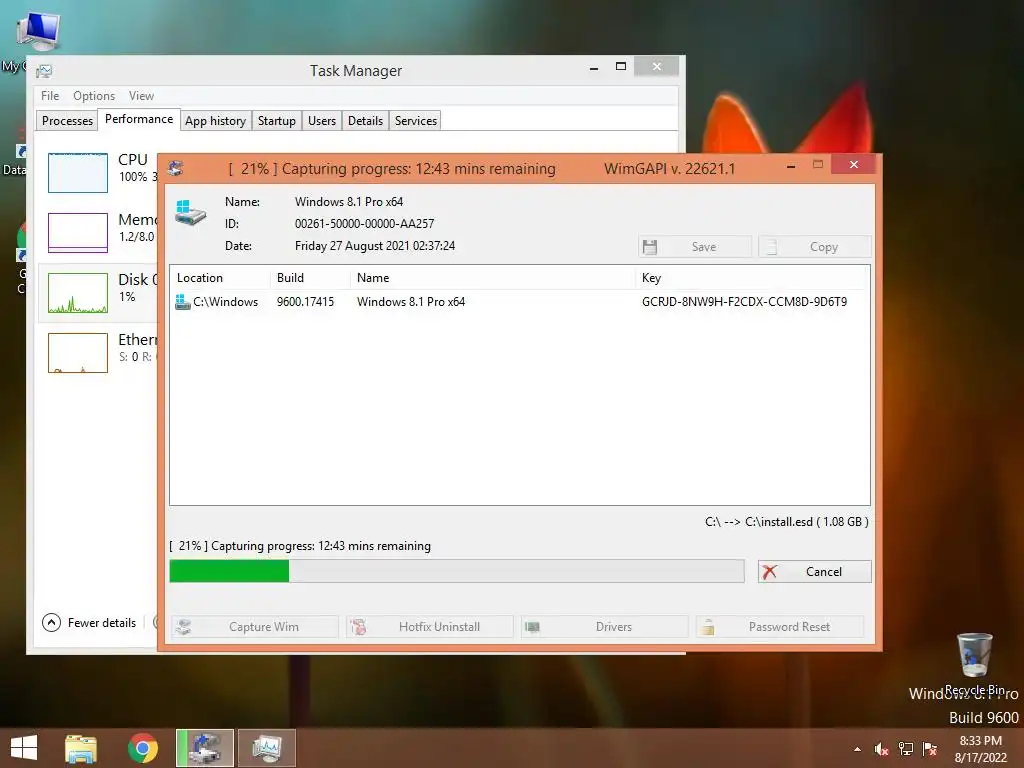1024x768 pixels.
Task: Select the C:\Windows row in list
Action: (519, 302)
